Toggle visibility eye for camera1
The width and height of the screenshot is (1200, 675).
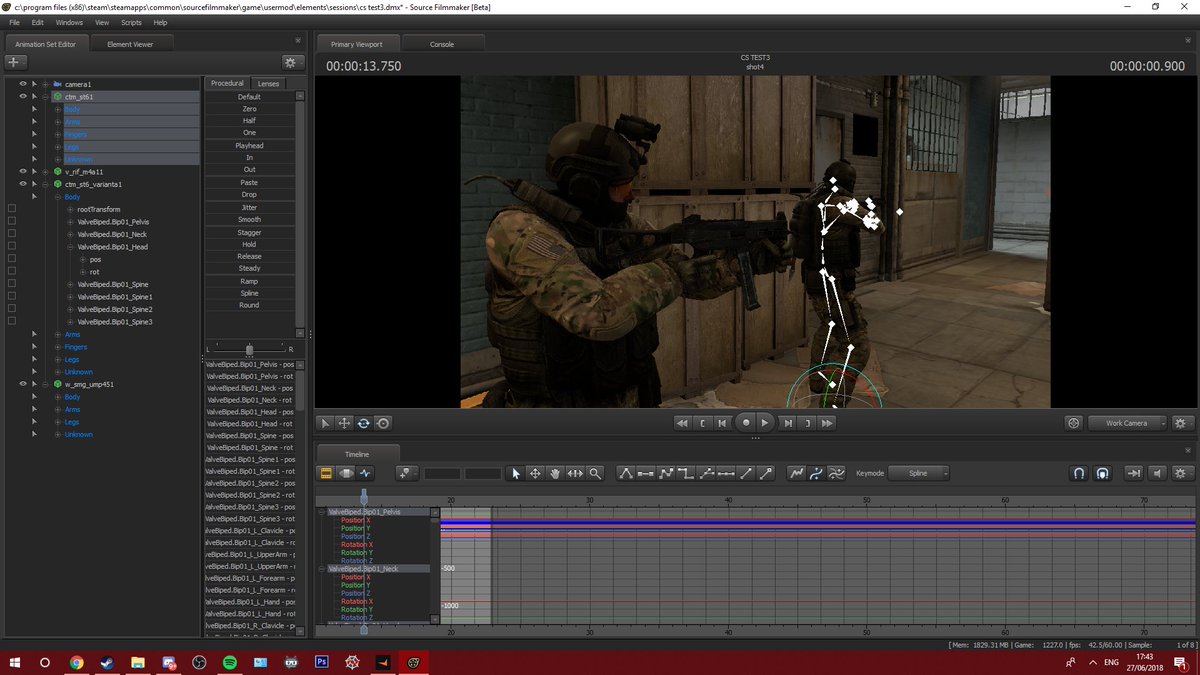pyautogui.click(x=23, y=84)
